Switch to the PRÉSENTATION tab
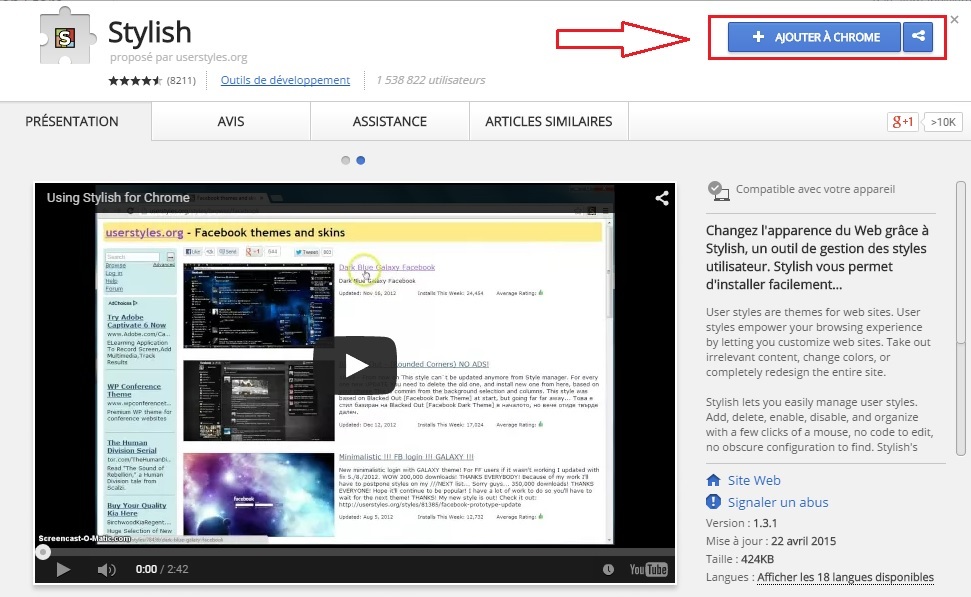Viewport: 971px width, 597px height. [x=72, y=121]
